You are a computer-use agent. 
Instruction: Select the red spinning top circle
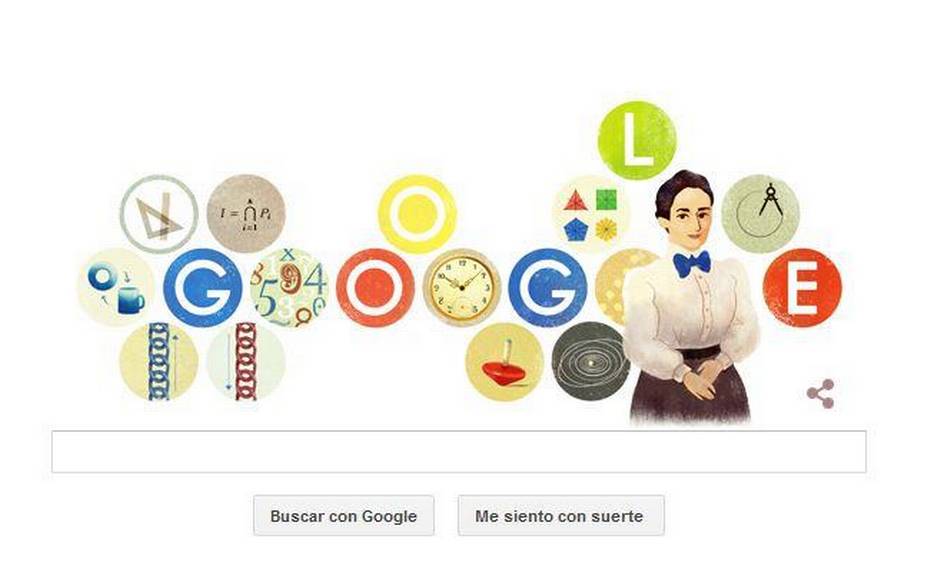(504, 362)
